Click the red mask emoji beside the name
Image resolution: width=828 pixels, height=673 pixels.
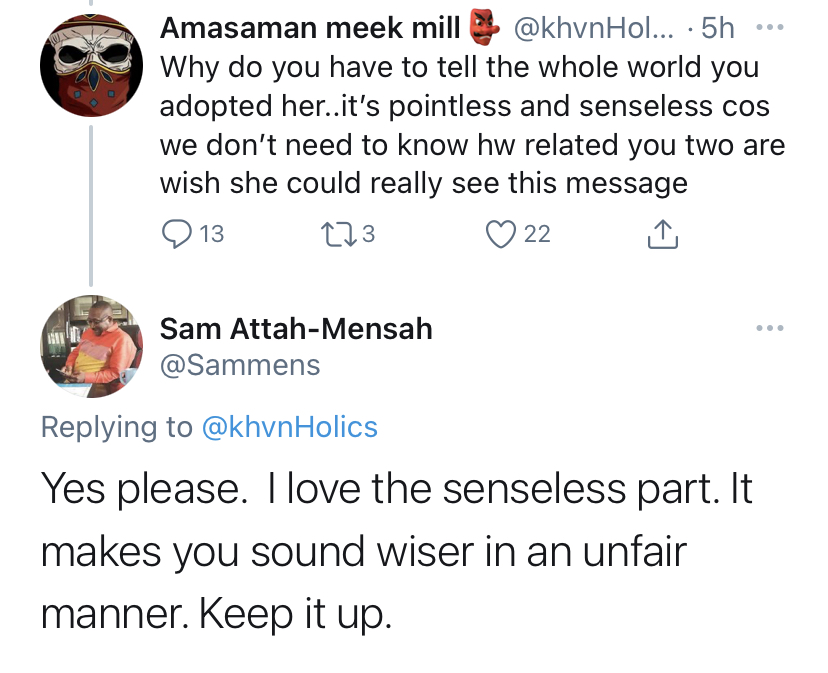point(484,29)
